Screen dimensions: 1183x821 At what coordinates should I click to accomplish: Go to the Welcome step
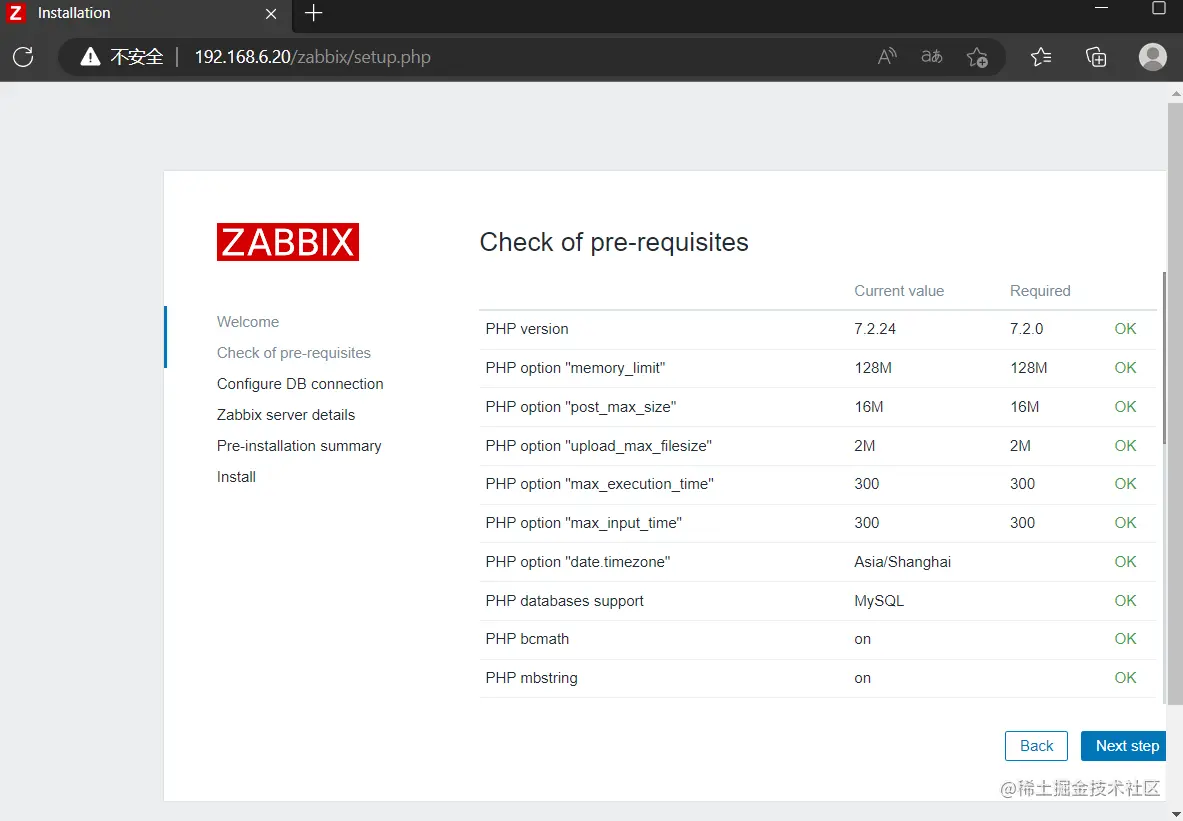(x=247, y=321)
